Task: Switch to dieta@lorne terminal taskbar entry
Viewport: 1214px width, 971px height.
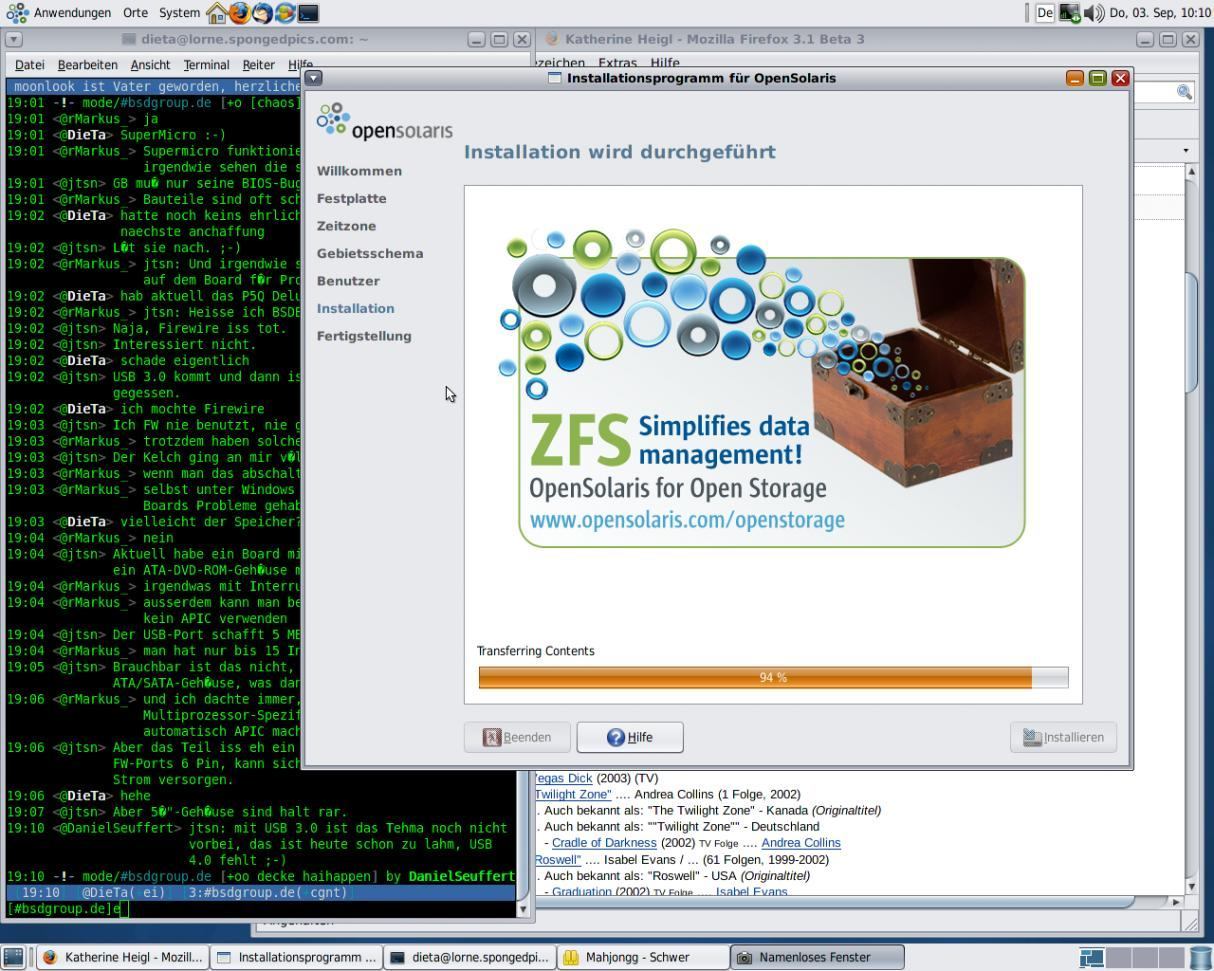Action: 469,957
